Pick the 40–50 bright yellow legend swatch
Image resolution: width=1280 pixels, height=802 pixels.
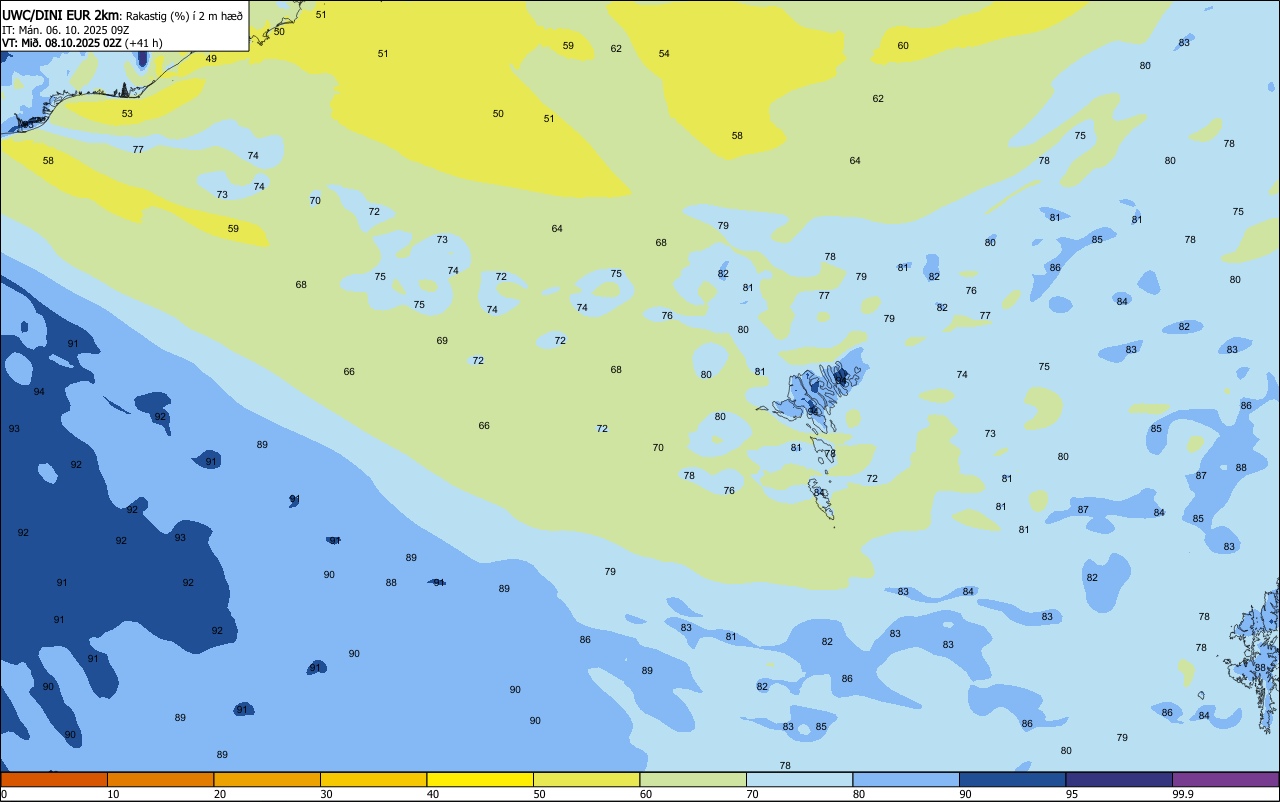pos(480,779)
